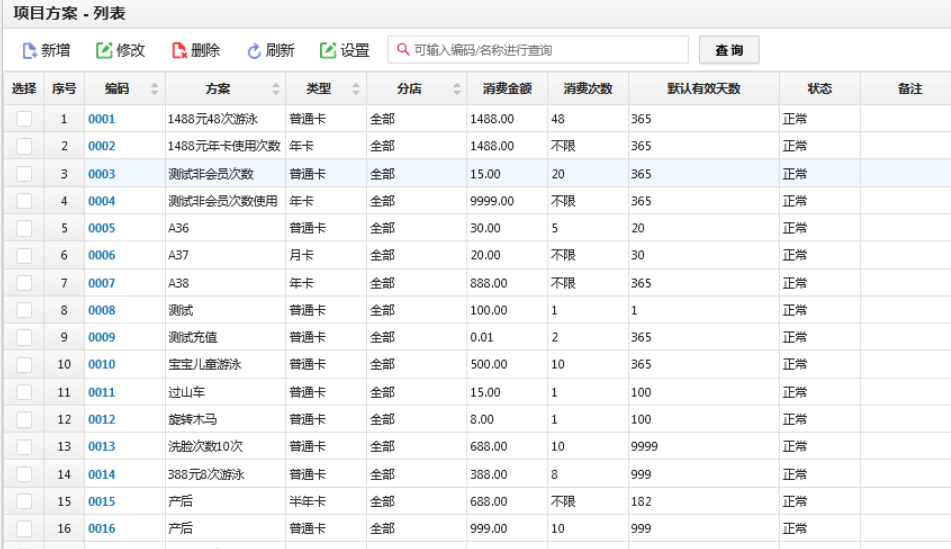Click the magnifier icon in search box
The image size is (951, 549).
[403, 49]
